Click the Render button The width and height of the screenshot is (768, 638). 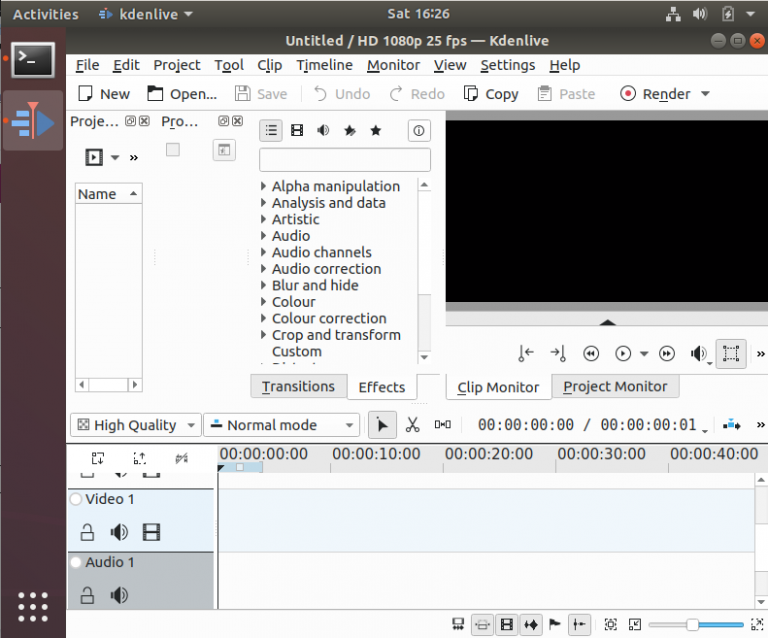[656, 94]
